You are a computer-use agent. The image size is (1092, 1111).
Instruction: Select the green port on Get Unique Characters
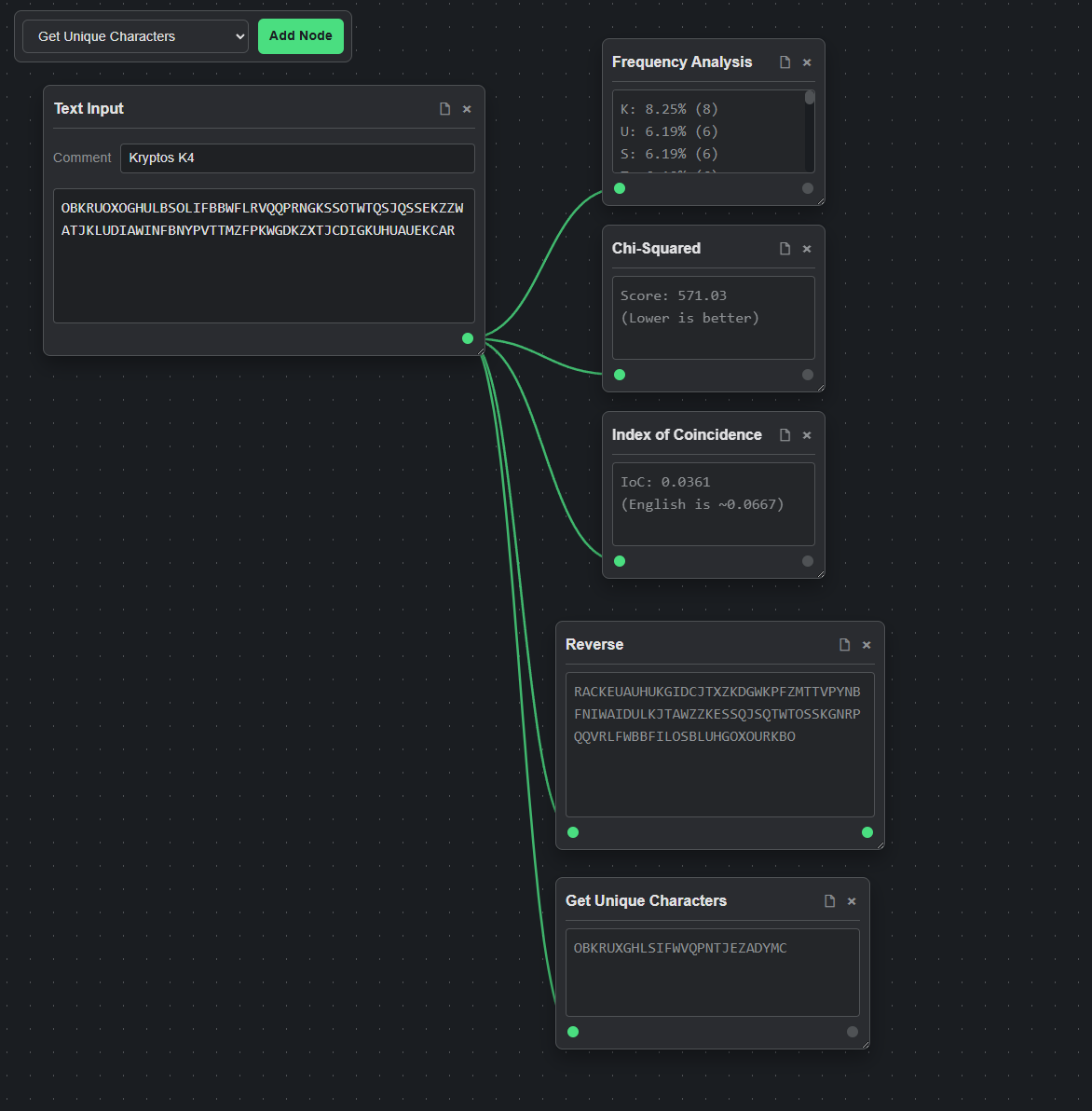click(x=573, y=1032)
